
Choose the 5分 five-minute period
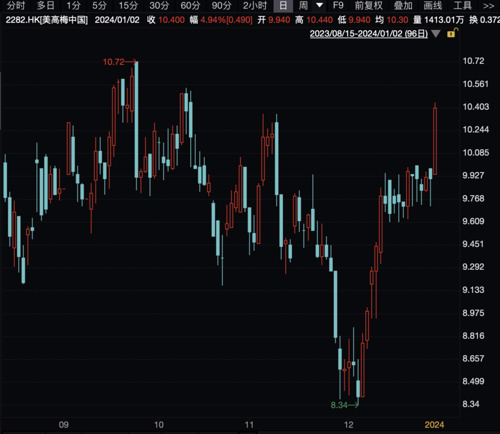99,6
